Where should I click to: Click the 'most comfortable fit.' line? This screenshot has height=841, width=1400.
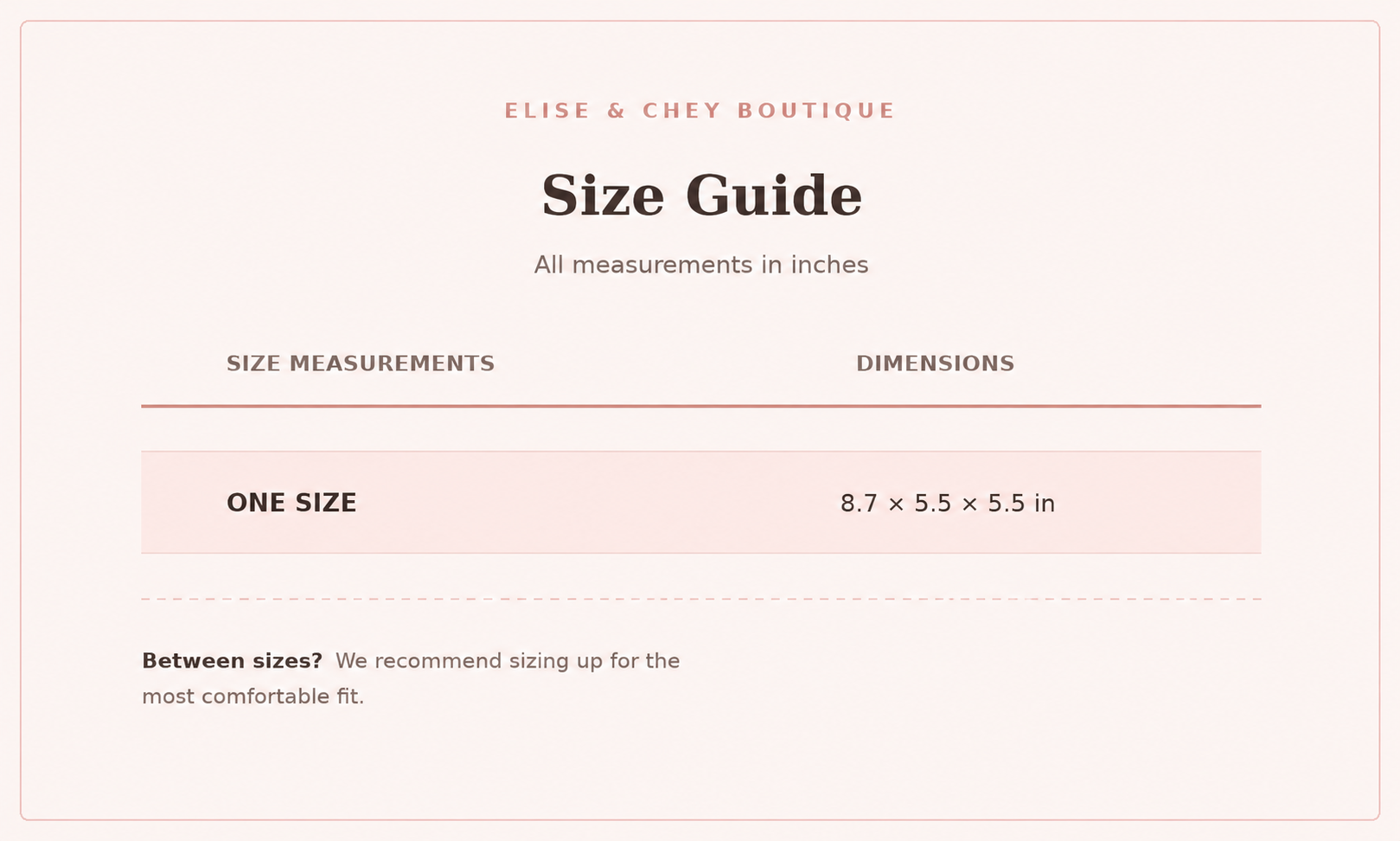[x=253, y=697]
